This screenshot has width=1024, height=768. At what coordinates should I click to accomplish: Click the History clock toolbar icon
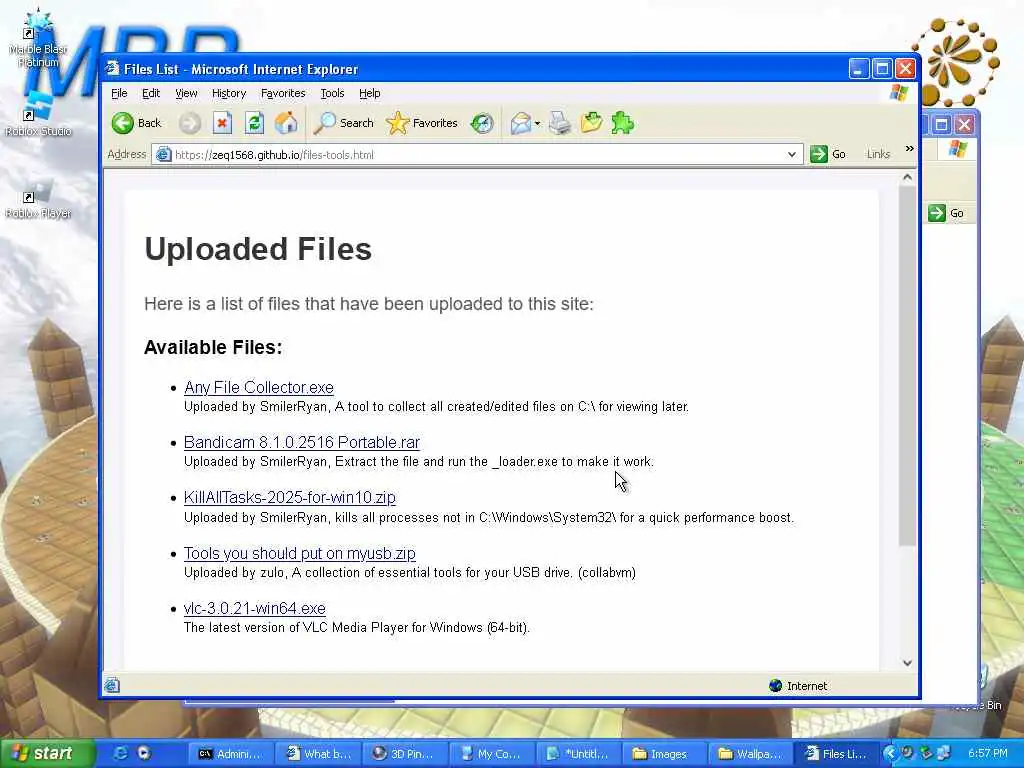click(482, 123)
